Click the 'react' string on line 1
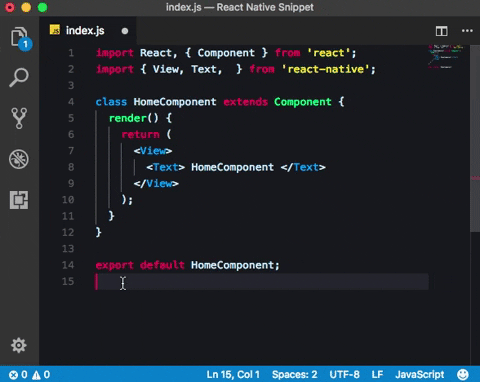 coord(329,53)
